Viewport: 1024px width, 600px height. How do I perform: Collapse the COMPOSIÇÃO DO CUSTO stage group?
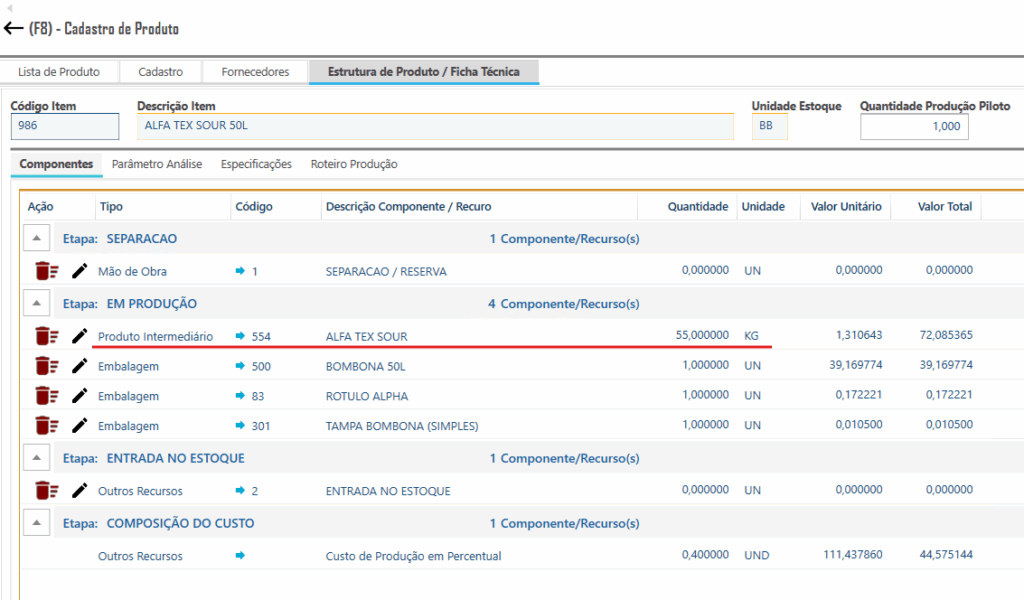37,523
